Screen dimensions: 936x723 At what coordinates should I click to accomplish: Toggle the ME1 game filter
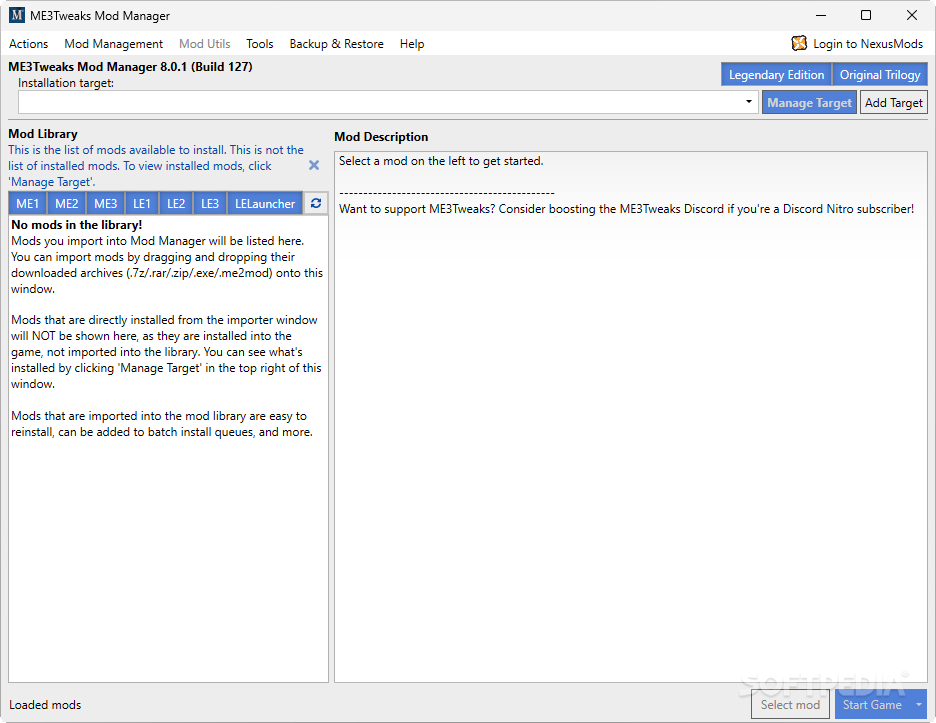pos(27,204)
